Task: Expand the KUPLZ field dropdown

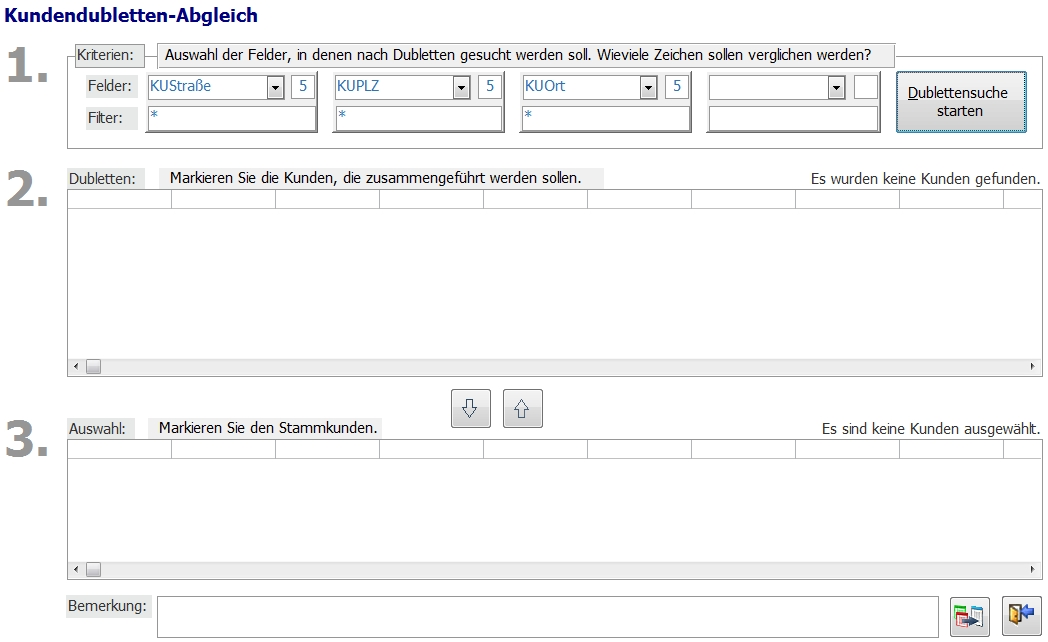Action: [461, 88]
